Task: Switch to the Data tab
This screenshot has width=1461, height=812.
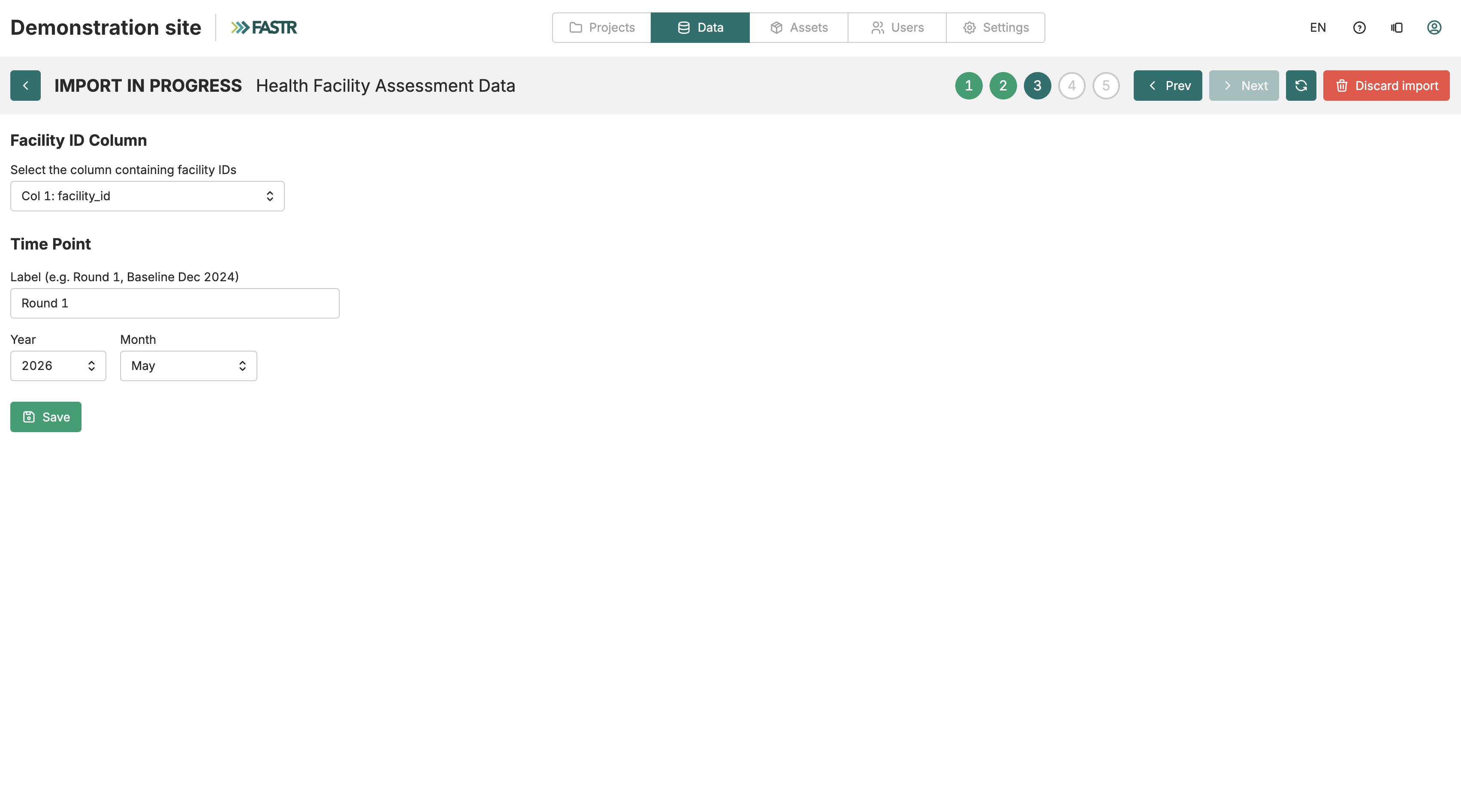Action: coord(700,27)
